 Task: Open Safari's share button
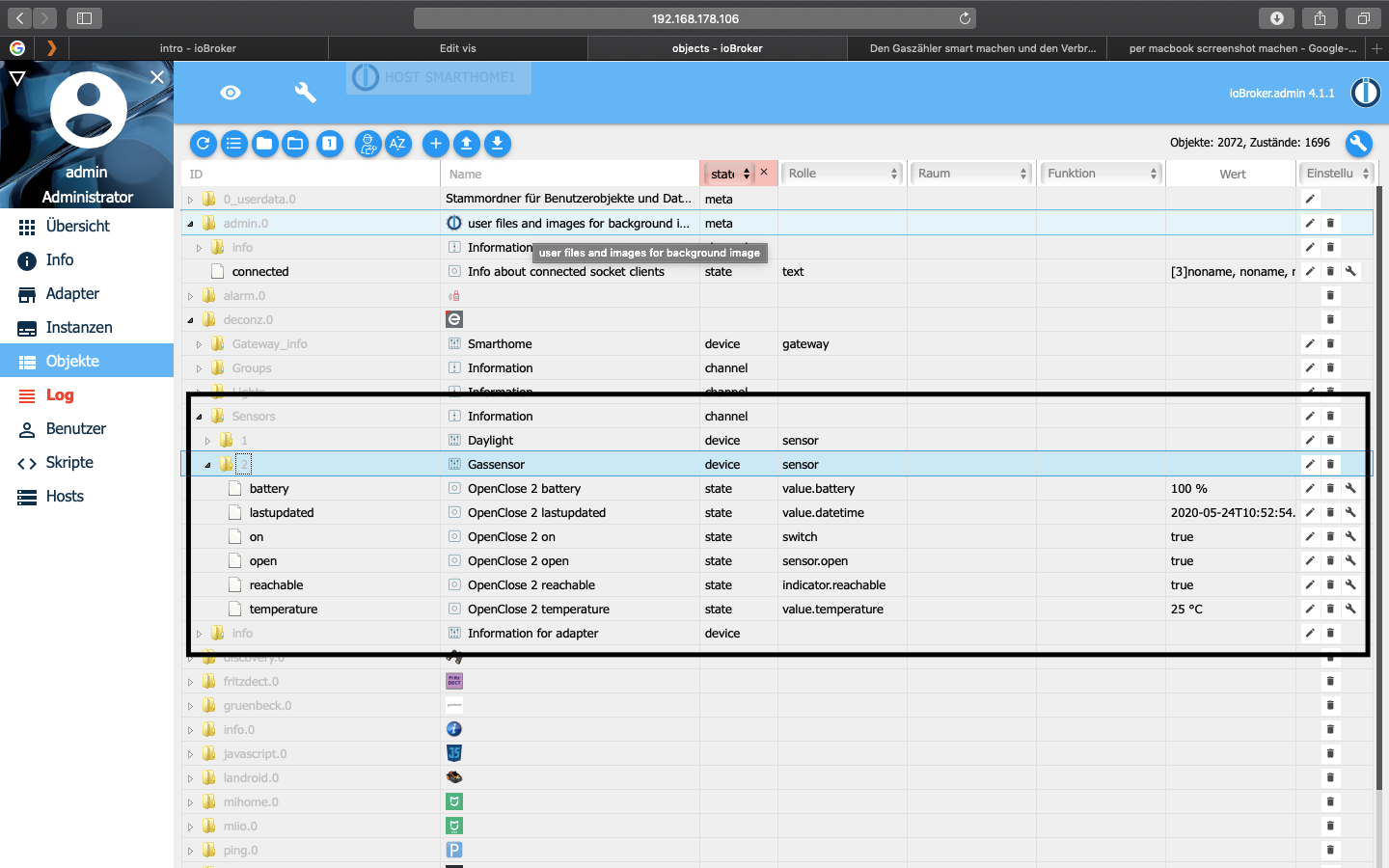tap(1320, 18)
